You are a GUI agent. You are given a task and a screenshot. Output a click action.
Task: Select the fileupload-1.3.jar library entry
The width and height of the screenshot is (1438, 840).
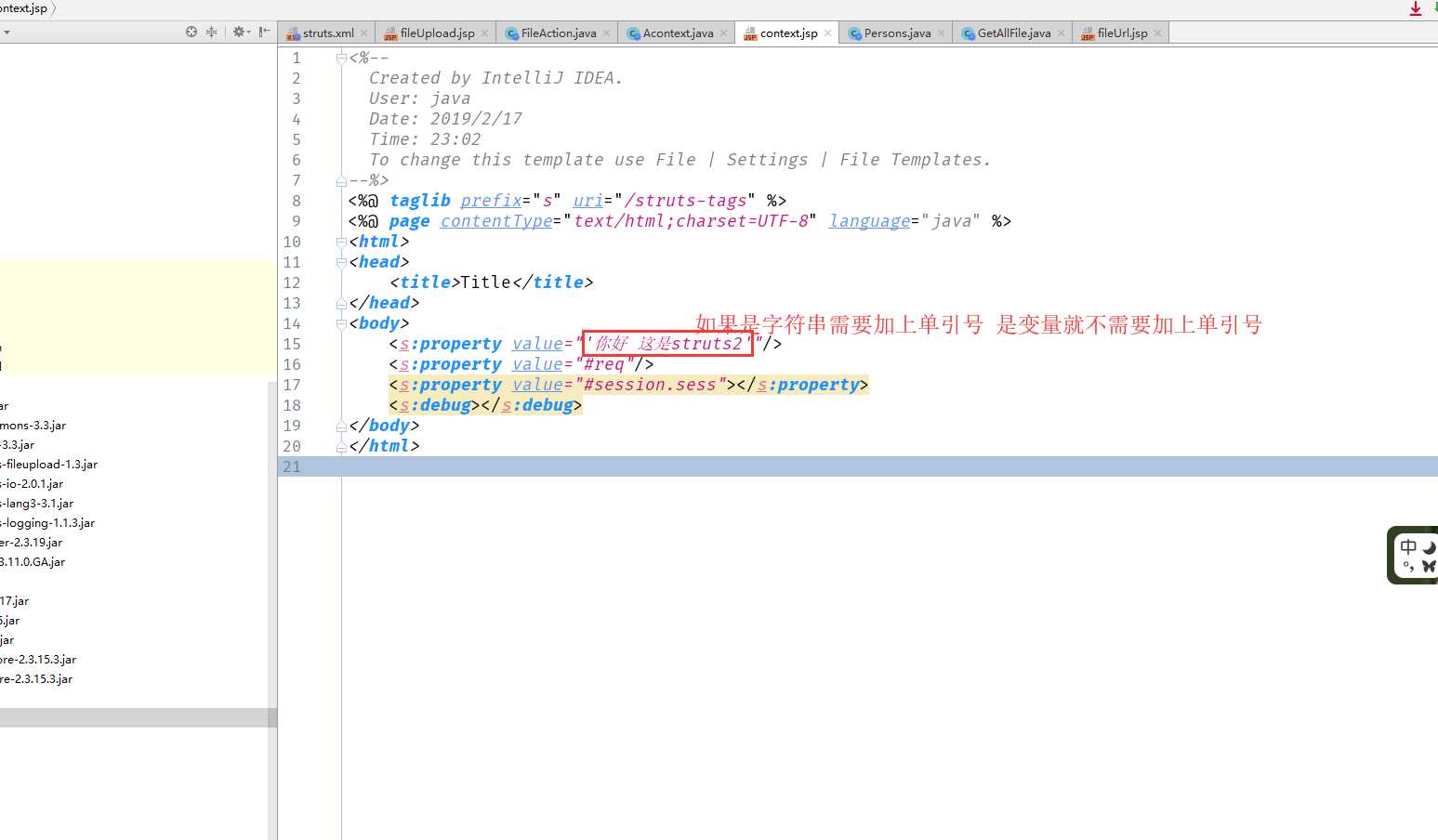pos(49,465)
